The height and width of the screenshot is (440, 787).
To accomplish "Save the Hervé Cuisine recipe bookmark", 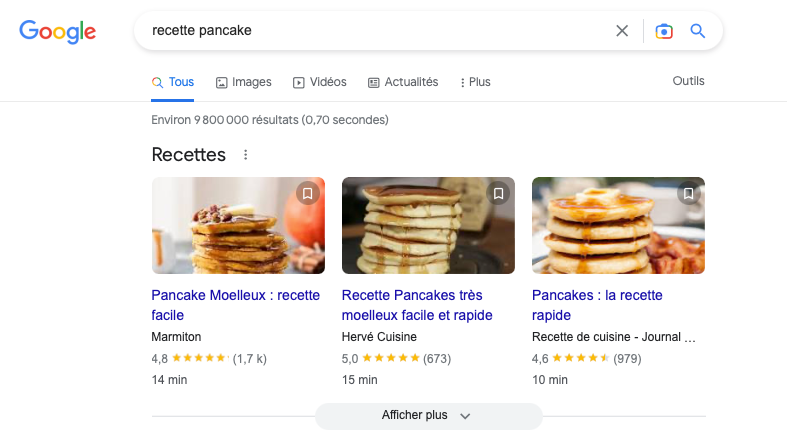I will 498,193.
